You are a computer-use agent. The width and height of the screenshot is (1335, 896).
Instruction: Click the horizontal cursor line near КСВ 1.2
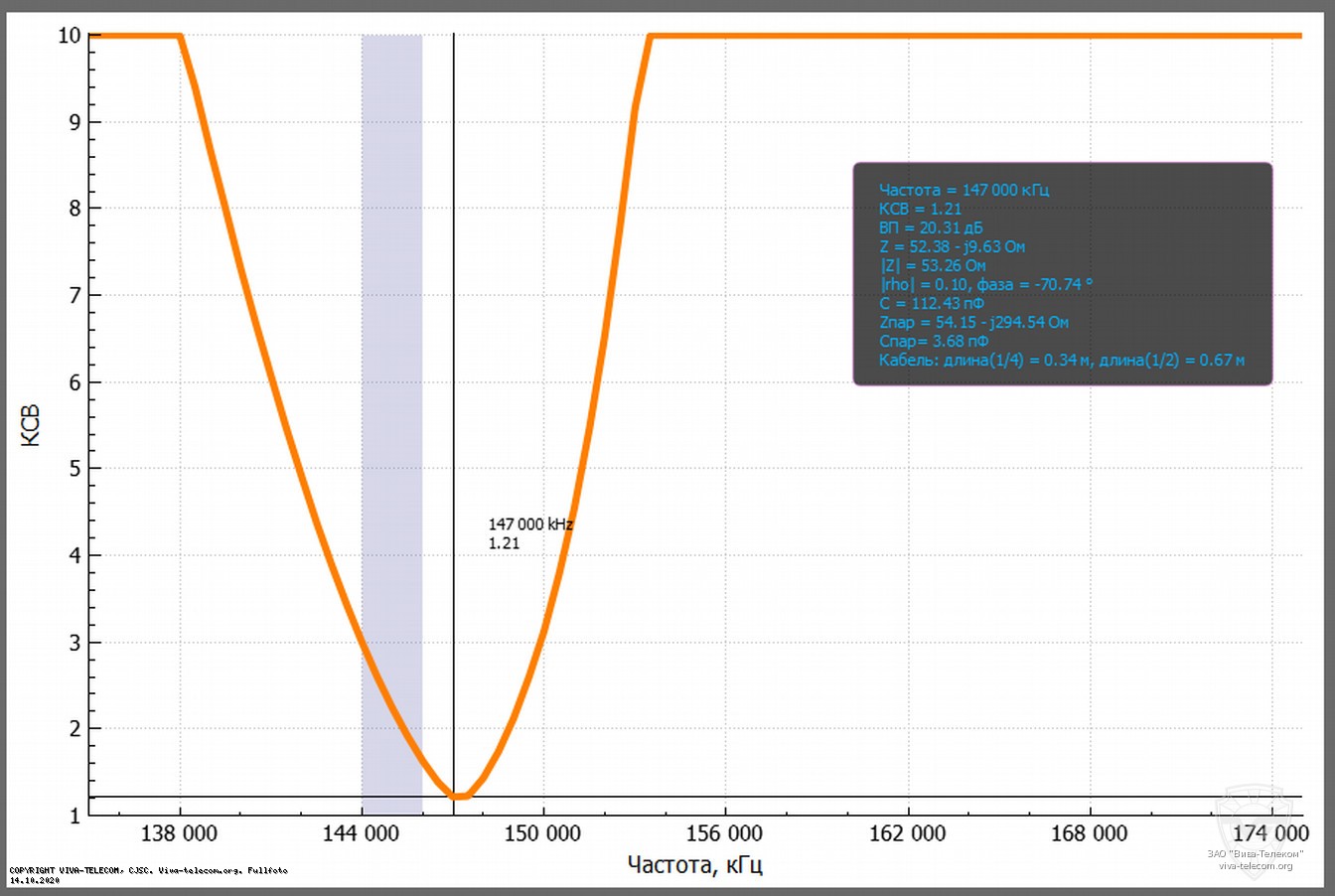click(x=795, y=796)
